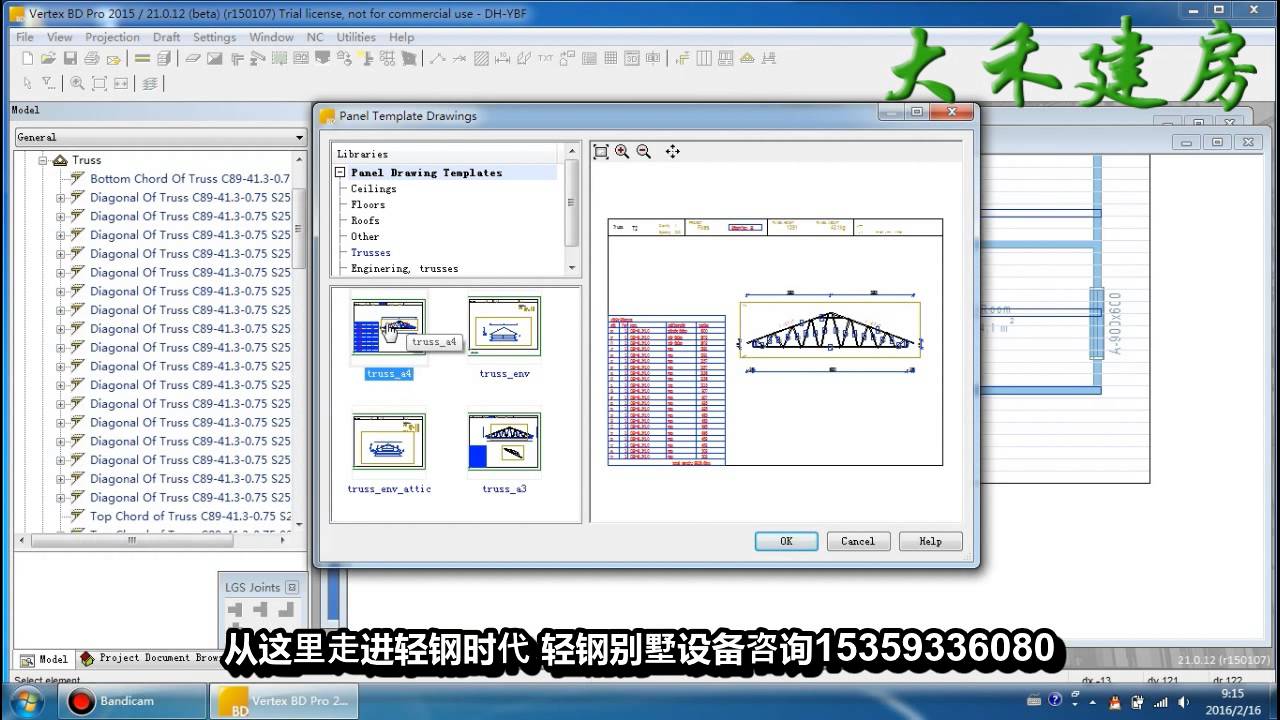1280x720 pixels.
Task: Select the Enginering, trusses library
Action: point(404,268)
